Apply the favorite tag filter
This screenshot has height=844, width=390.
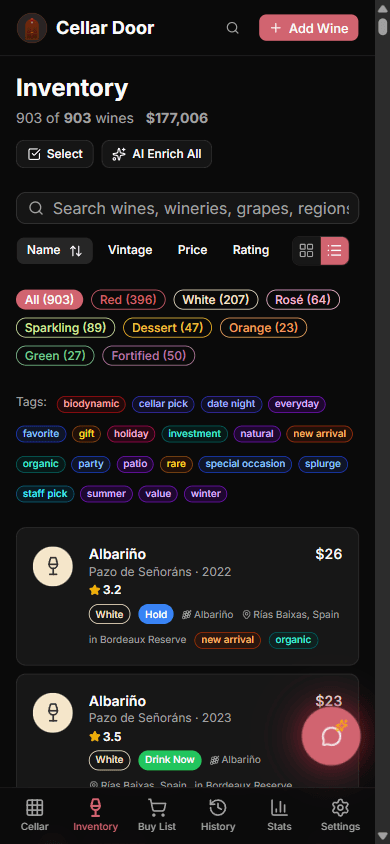click(41, 433)
